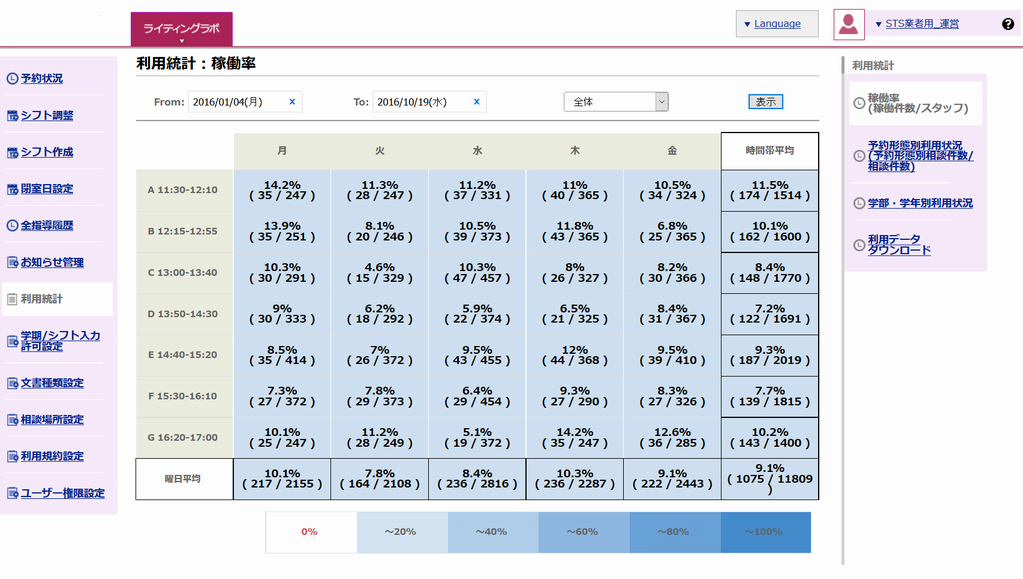Image resolution: width=1023 pixels, height=579 pixels.
Task: Open the Language dropdown
Action: [x=776, y=24]
